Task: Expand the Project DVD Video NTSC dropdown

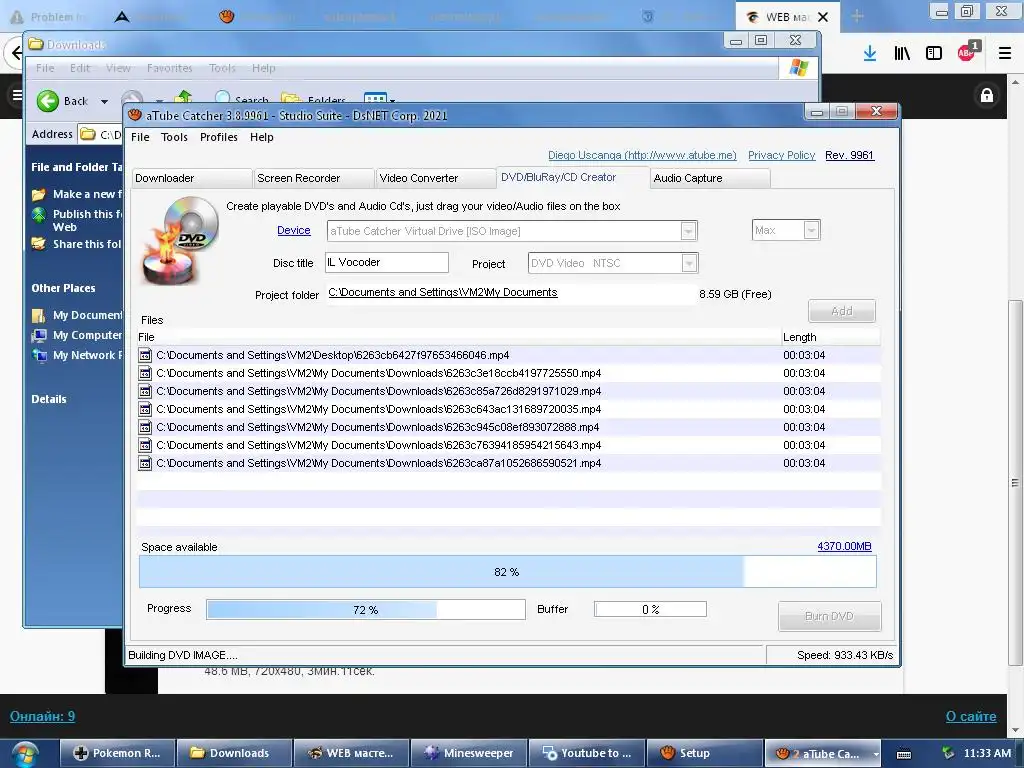Action: pyautogui.click(x=689, y=263)
